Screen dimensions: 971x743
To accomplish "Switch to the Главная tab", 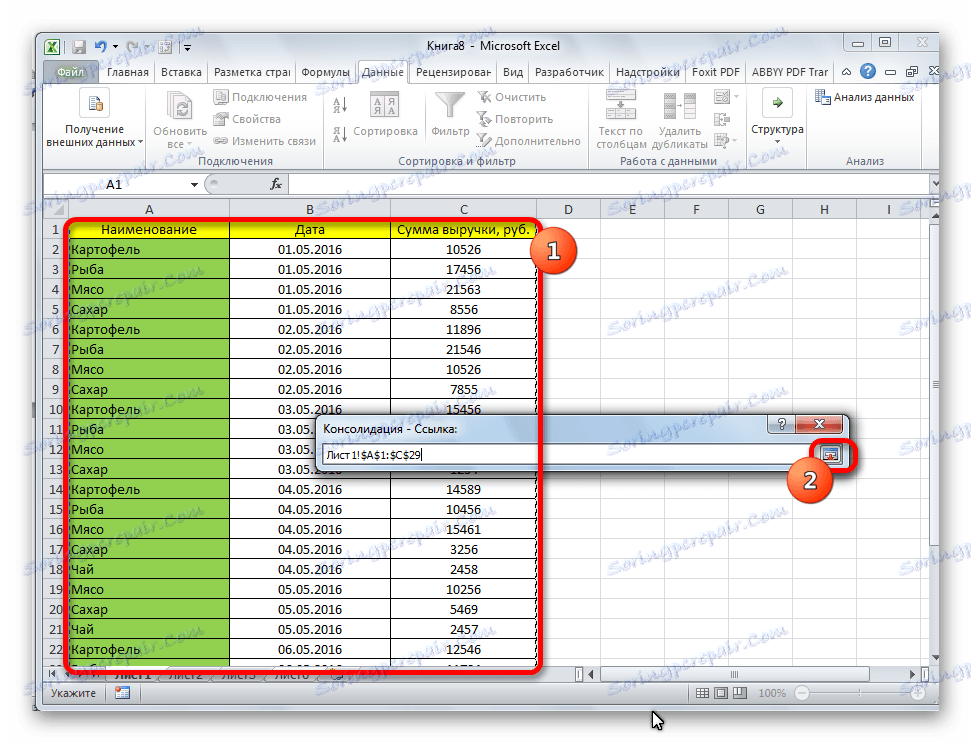I will click(128, 72).
